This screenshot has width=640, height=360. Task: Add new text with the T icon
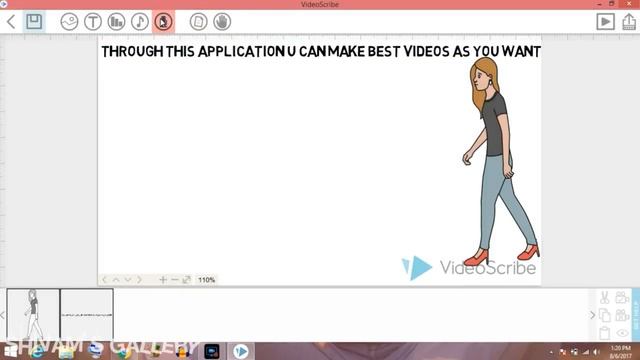pos(93,22)
